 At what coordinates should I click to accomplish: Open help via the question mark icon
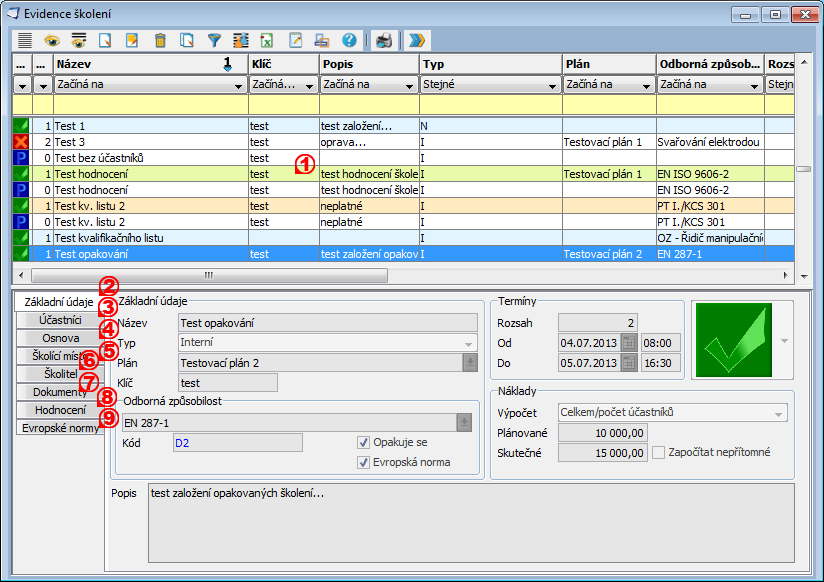point(349,41)
